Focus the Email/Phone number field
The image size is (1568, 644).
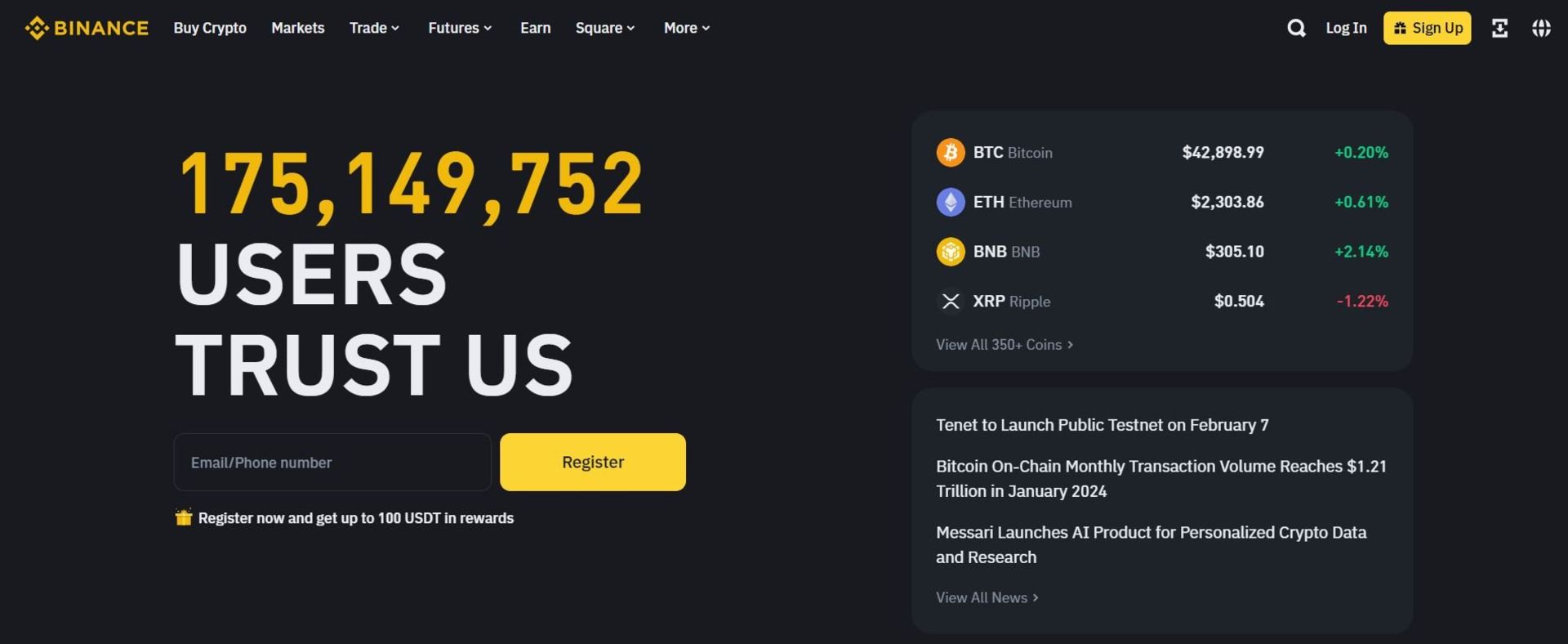tap(332, 463)
